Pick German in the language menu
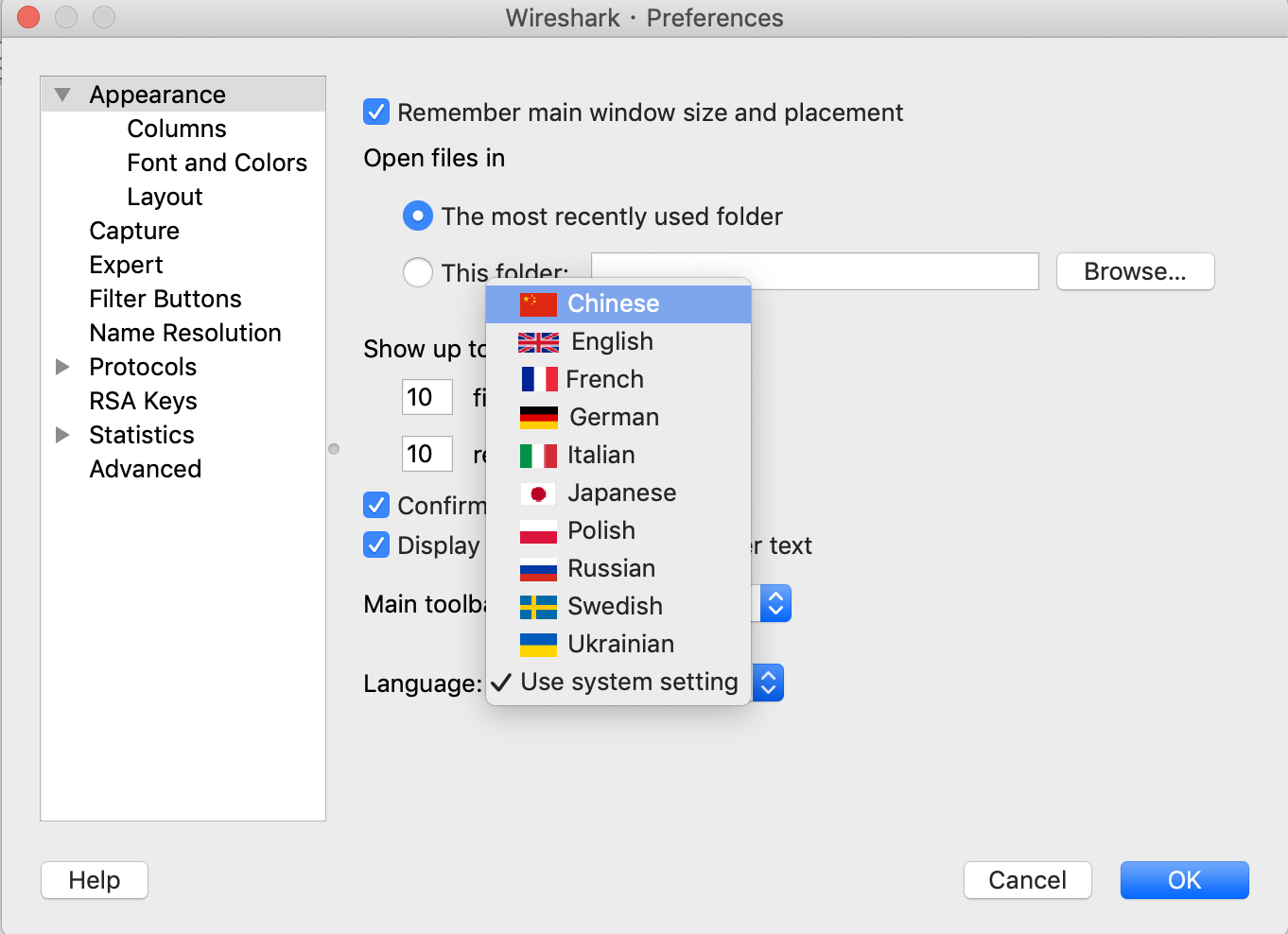The image size is (1288, 934). 618,418
